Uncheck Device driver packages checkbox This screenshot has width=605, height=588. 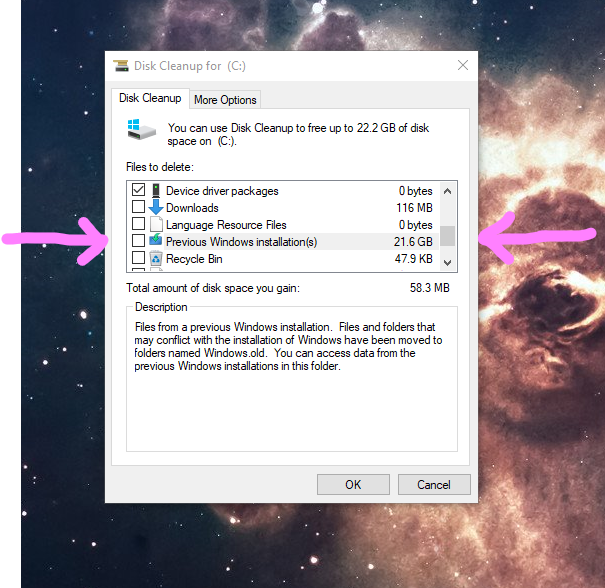click(x=139, y=190)
